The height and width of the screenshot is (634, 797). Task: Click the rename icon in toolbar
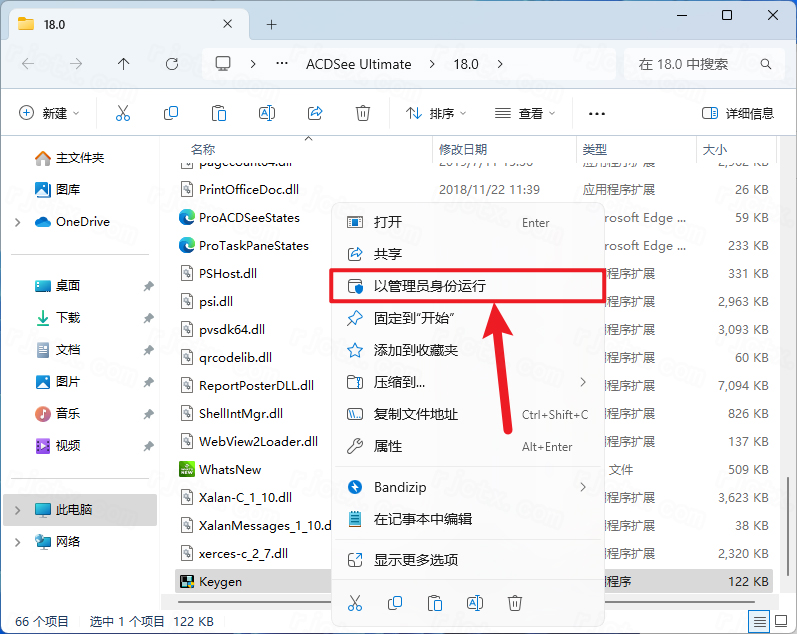tap(267, 113)
